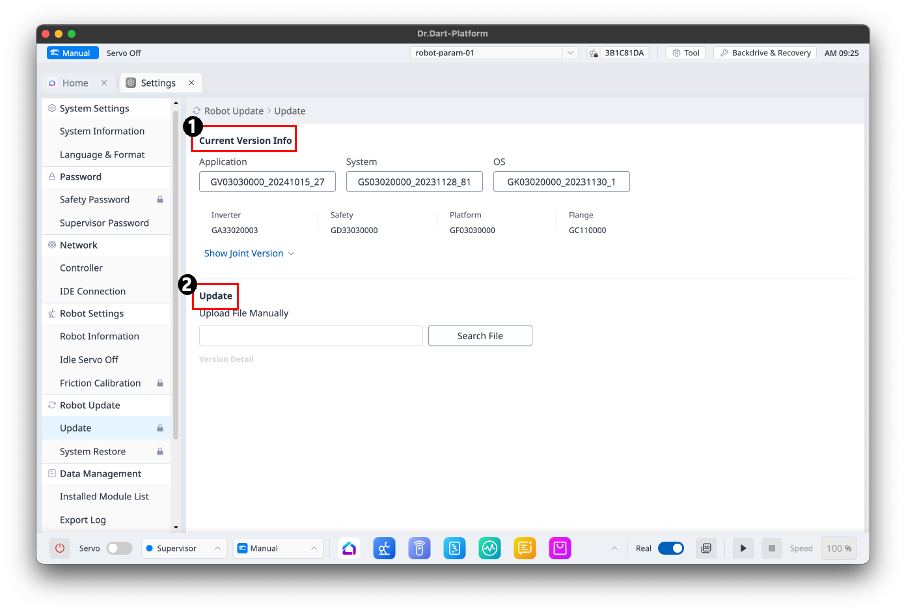
Task: Switch to the Home tab
Action: 75,83
